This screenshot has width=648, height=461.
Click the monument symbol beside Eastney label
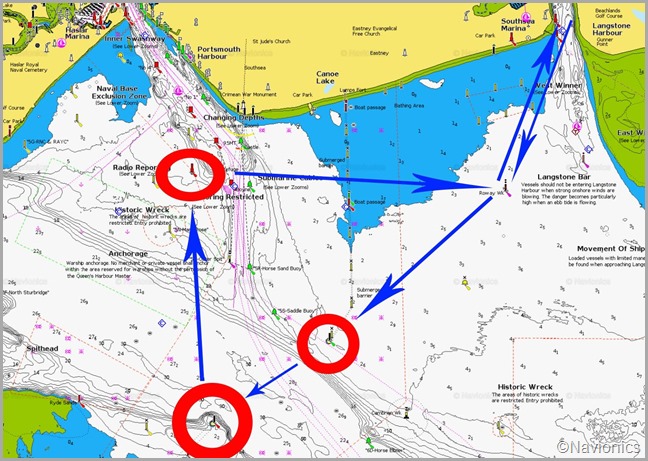tap(405, 52)
